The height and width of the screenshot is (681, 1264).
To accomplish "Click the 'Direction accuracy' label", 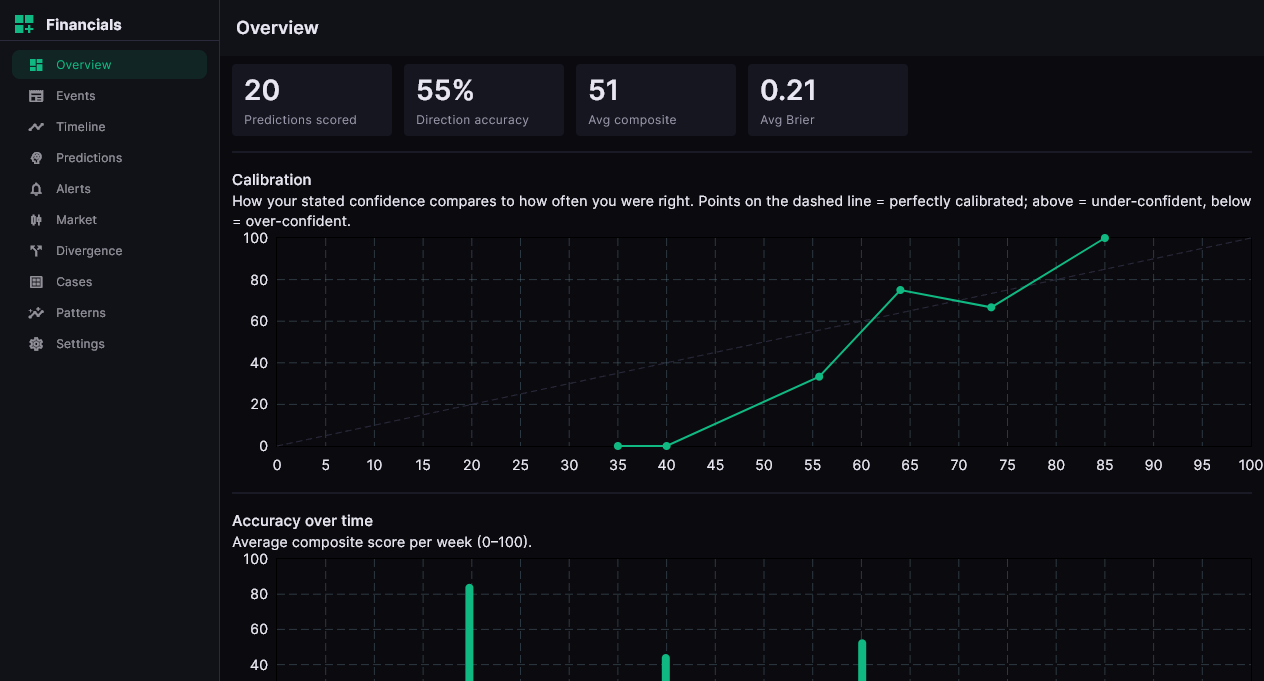I will coord(472,120).
